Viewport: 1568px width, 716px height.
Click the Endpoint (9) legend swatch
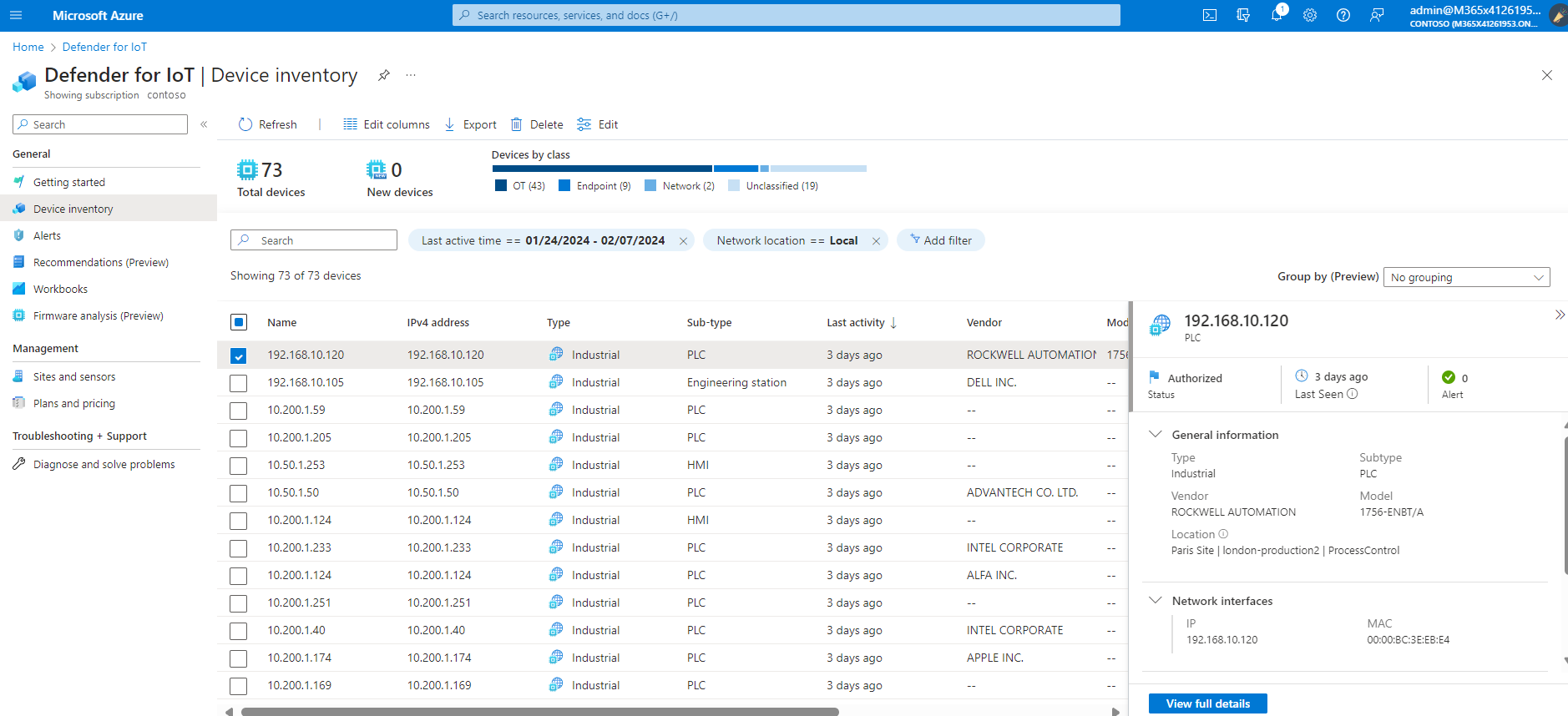[x=564, y=186]
